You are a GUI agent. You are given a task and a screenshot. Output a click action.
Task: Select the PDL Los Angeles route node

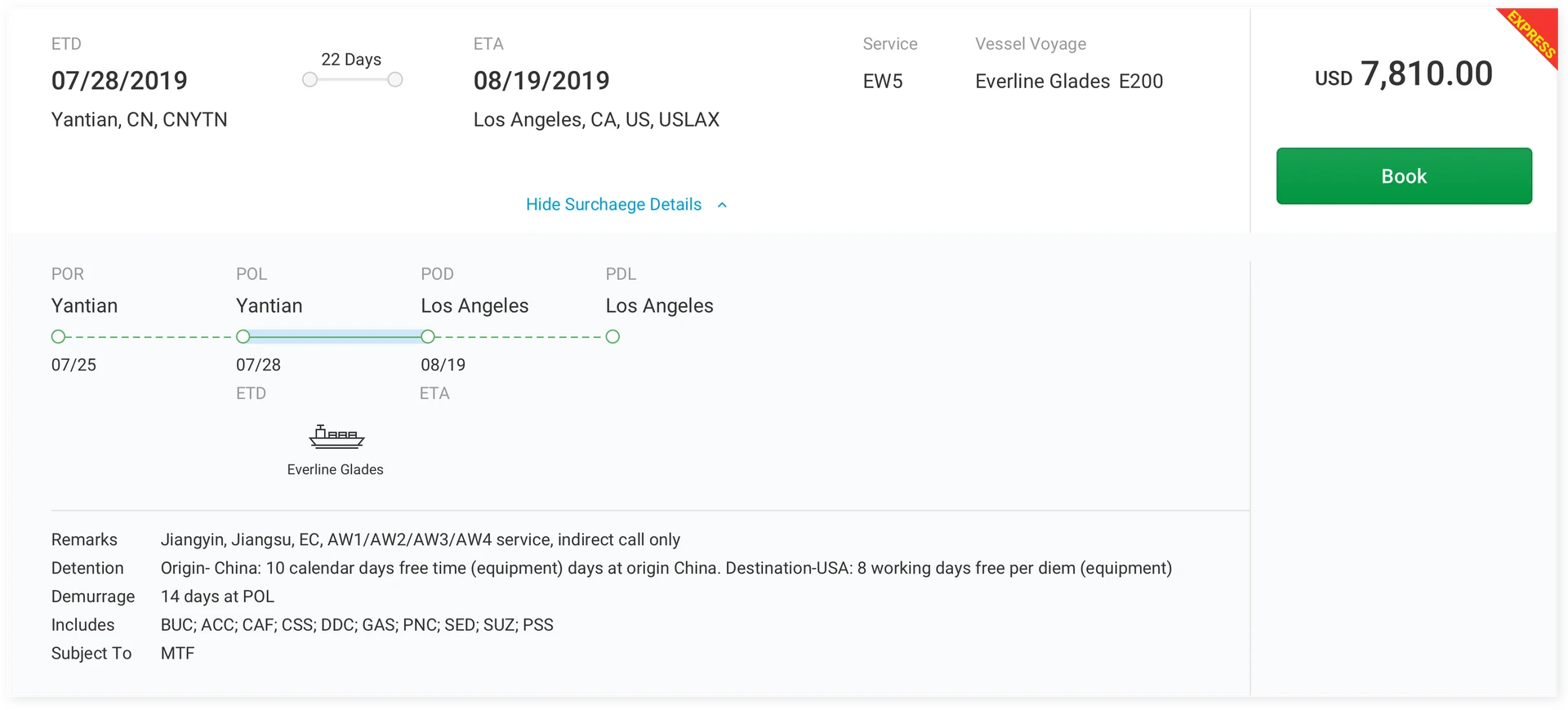point(612,337)
